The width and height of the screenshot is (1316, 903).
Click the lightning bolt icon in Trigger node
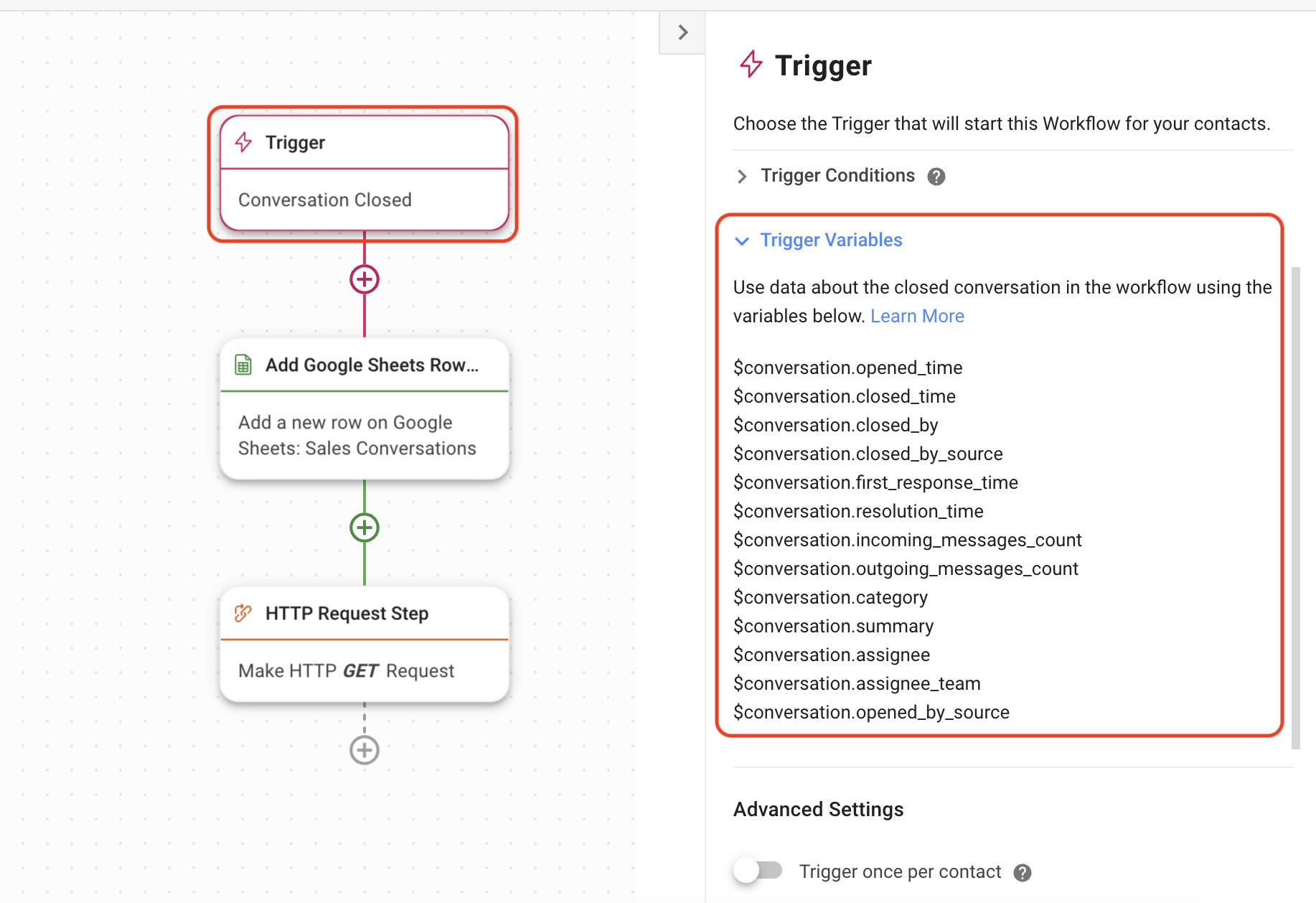point(244,142)
